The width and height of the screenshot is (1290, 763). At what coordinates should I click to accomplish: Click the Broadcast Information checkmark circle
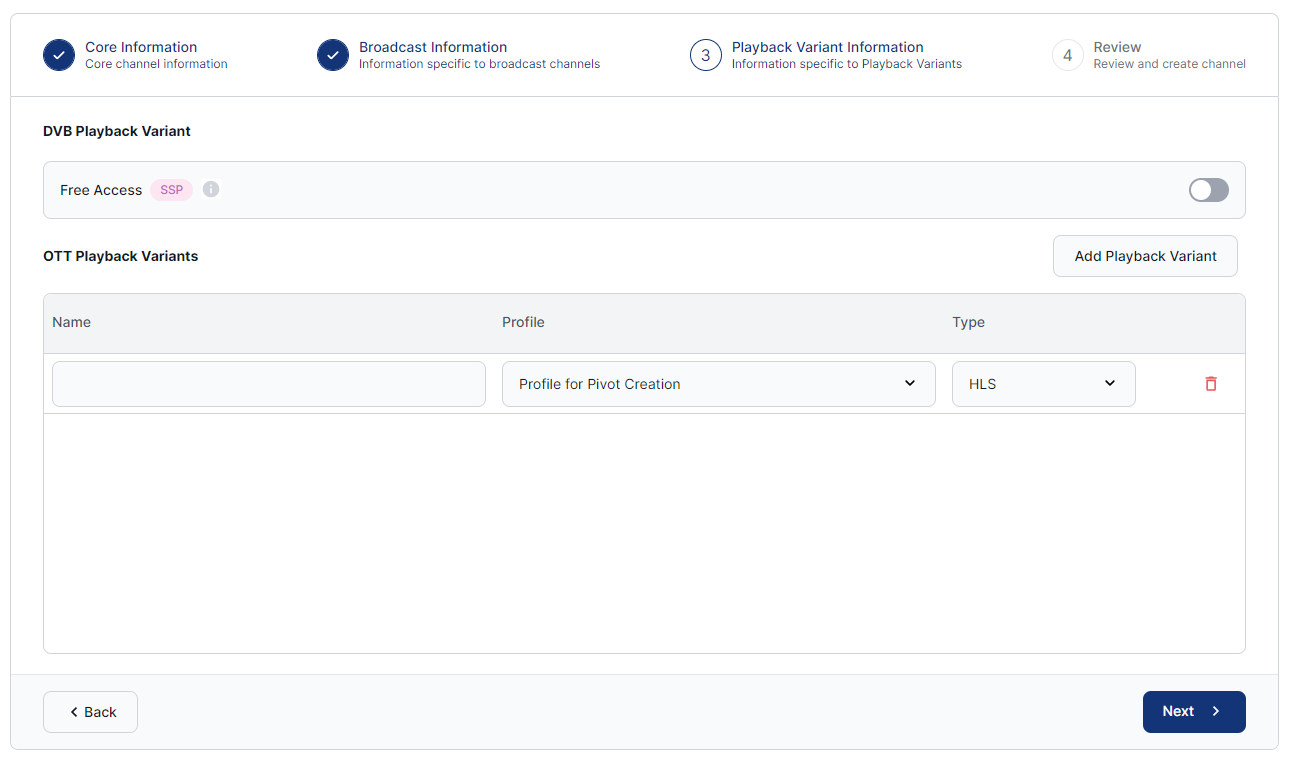pyautogui.click(x=333, y=55)
